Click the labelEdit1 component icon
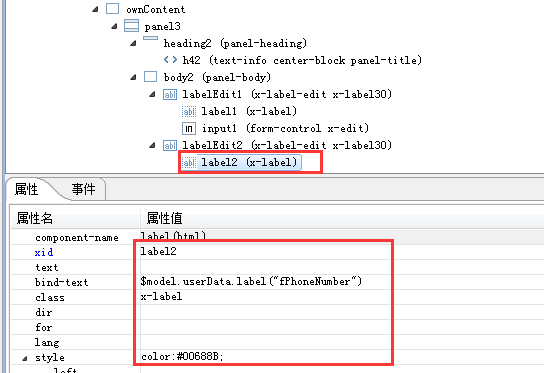Viewport: 544px width, 373px height. (x=170, y=94)
